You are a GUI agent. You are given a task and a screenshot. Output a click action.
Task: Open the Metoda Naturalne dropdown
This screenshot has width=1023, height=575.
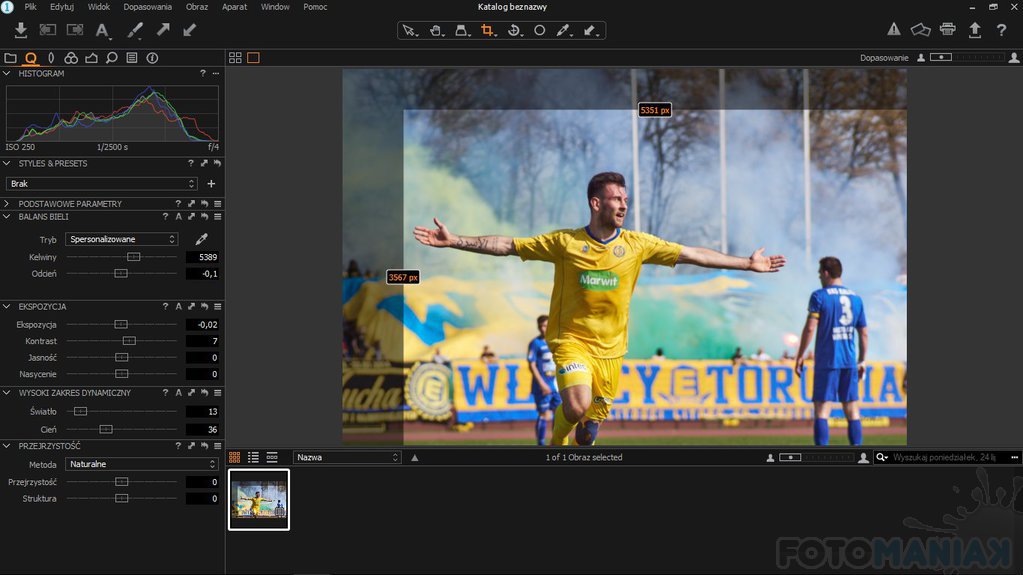click(x=142, y=464)
